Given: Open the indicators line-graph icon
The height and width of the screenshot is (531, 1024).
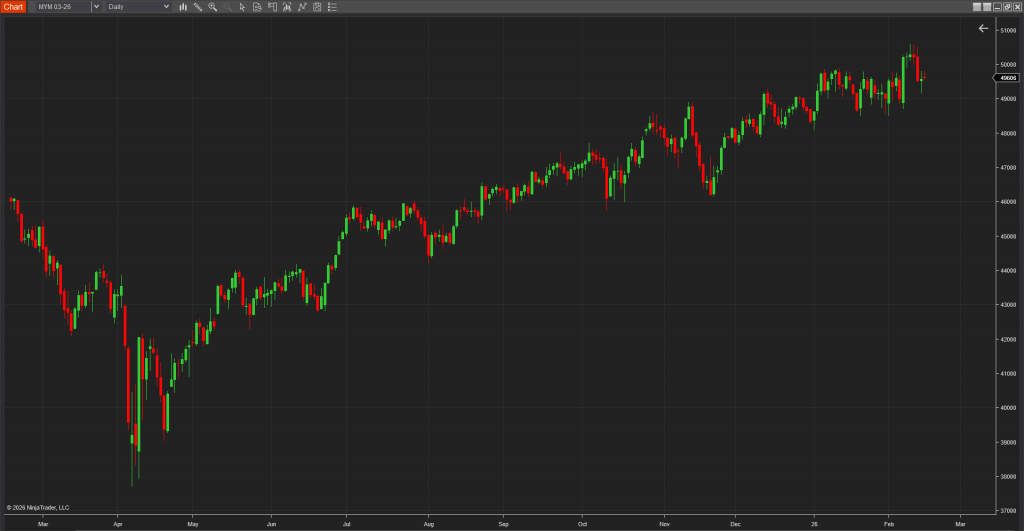Looking at the screenshot, I should point(302,7).
